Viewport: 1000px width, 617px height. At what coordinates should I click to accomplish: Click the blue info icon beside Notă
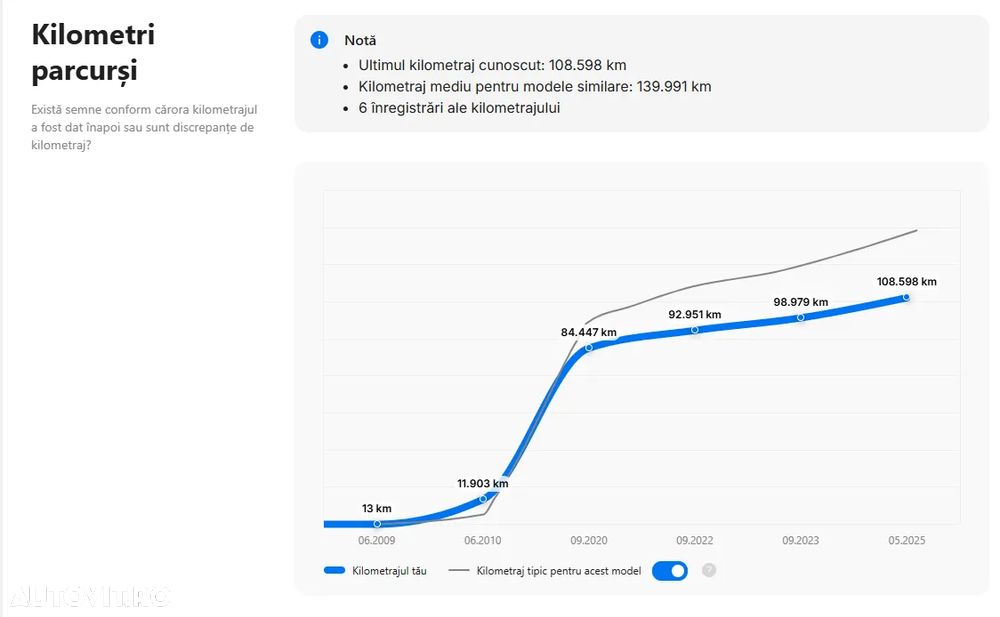(319, 40)
